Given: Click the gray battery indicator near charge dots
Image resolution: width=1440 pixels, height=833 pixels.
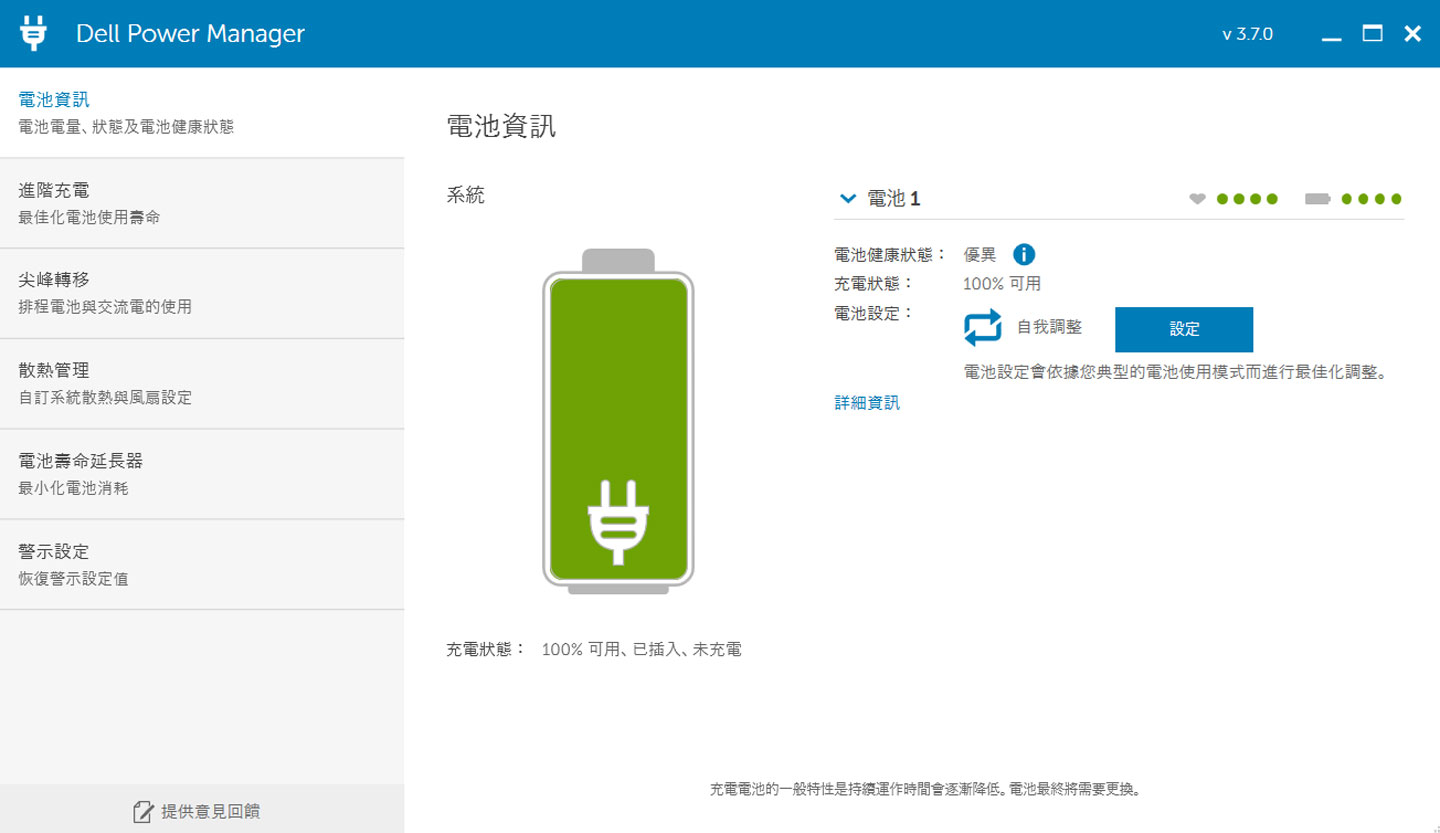Looking at the screenshot, I should click(1319, 198).
